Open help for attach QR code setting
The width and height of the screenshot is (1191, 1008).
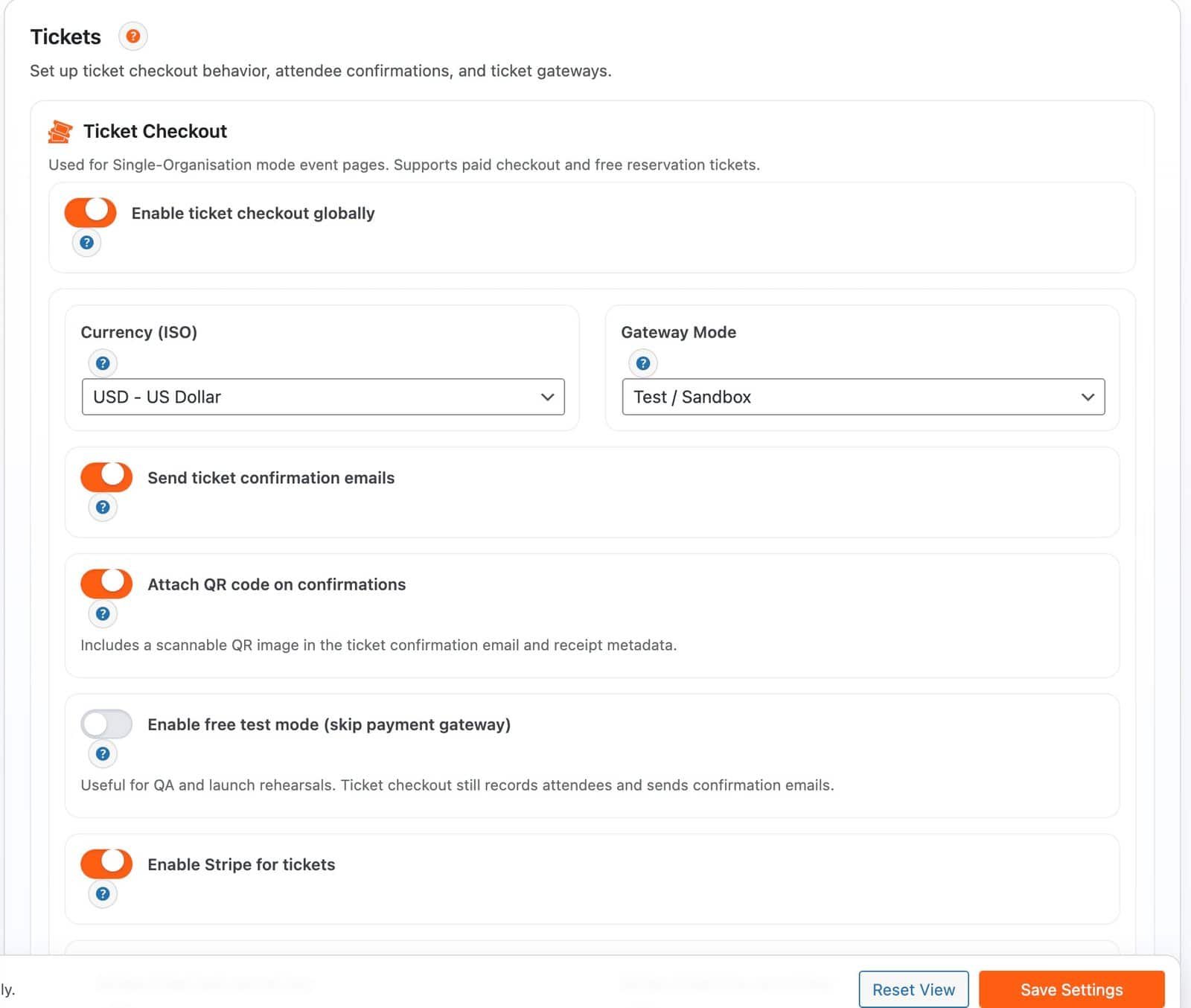click(103, 613)
